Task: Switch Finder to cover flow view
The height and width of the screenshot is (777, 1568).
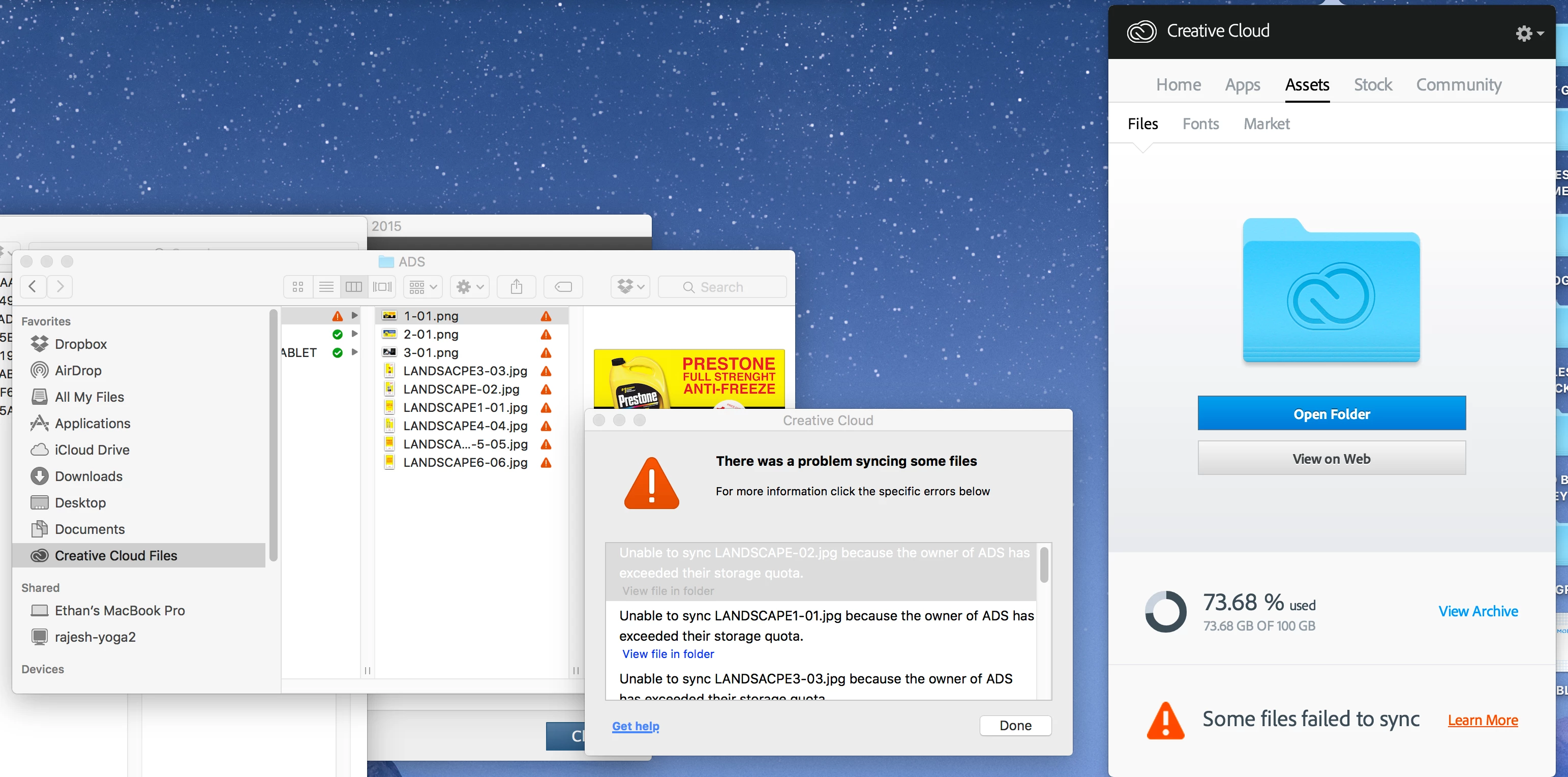Action: (x=382, y=287)
